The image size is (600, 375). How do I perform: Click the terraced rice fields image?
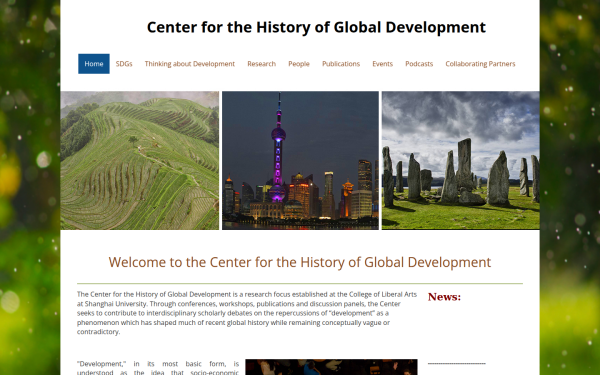point(140,160)
